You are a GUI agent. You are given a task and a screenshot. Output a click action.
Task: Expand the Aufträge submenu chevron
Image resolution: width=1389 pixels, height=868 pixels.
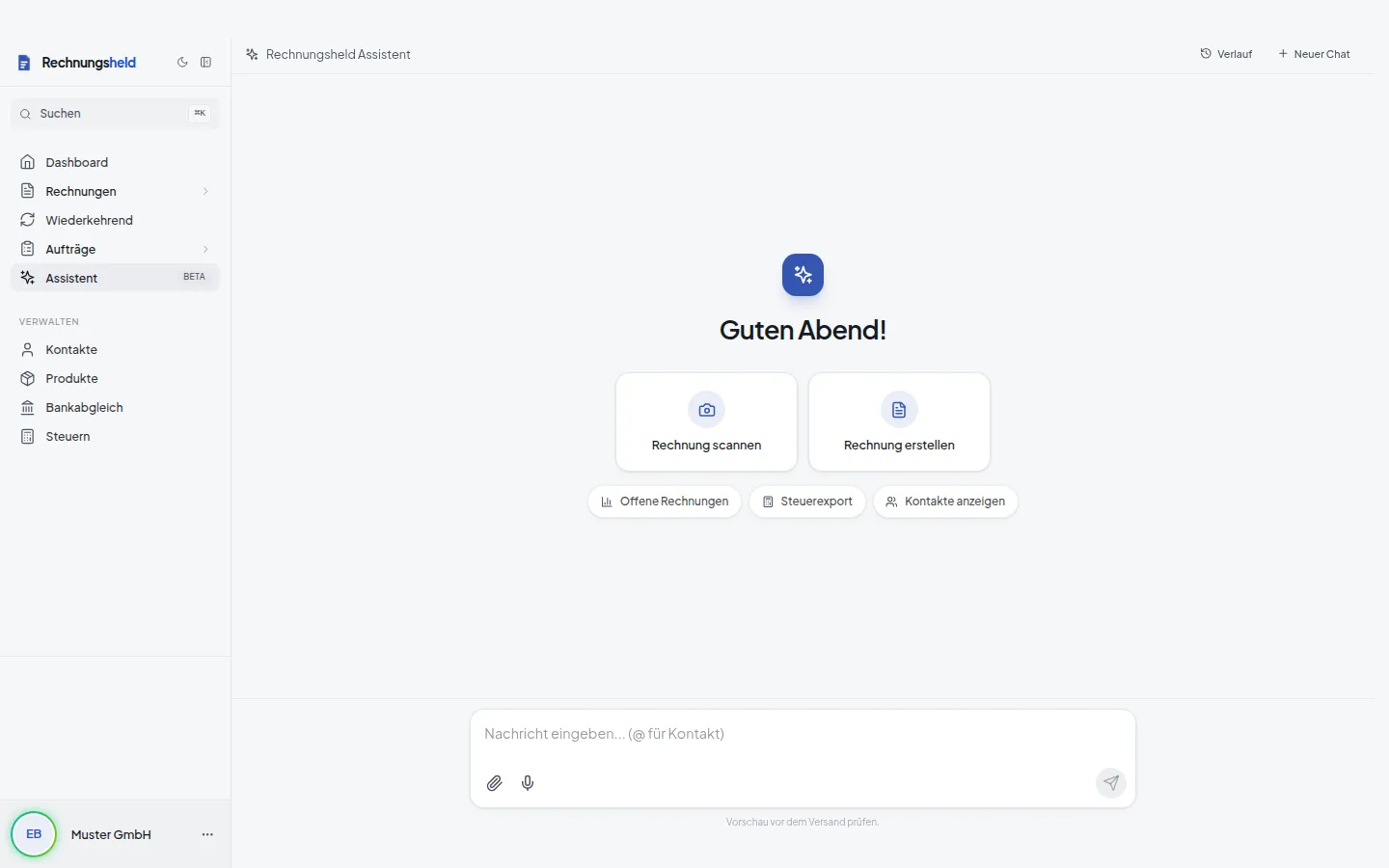click(205, 249)
